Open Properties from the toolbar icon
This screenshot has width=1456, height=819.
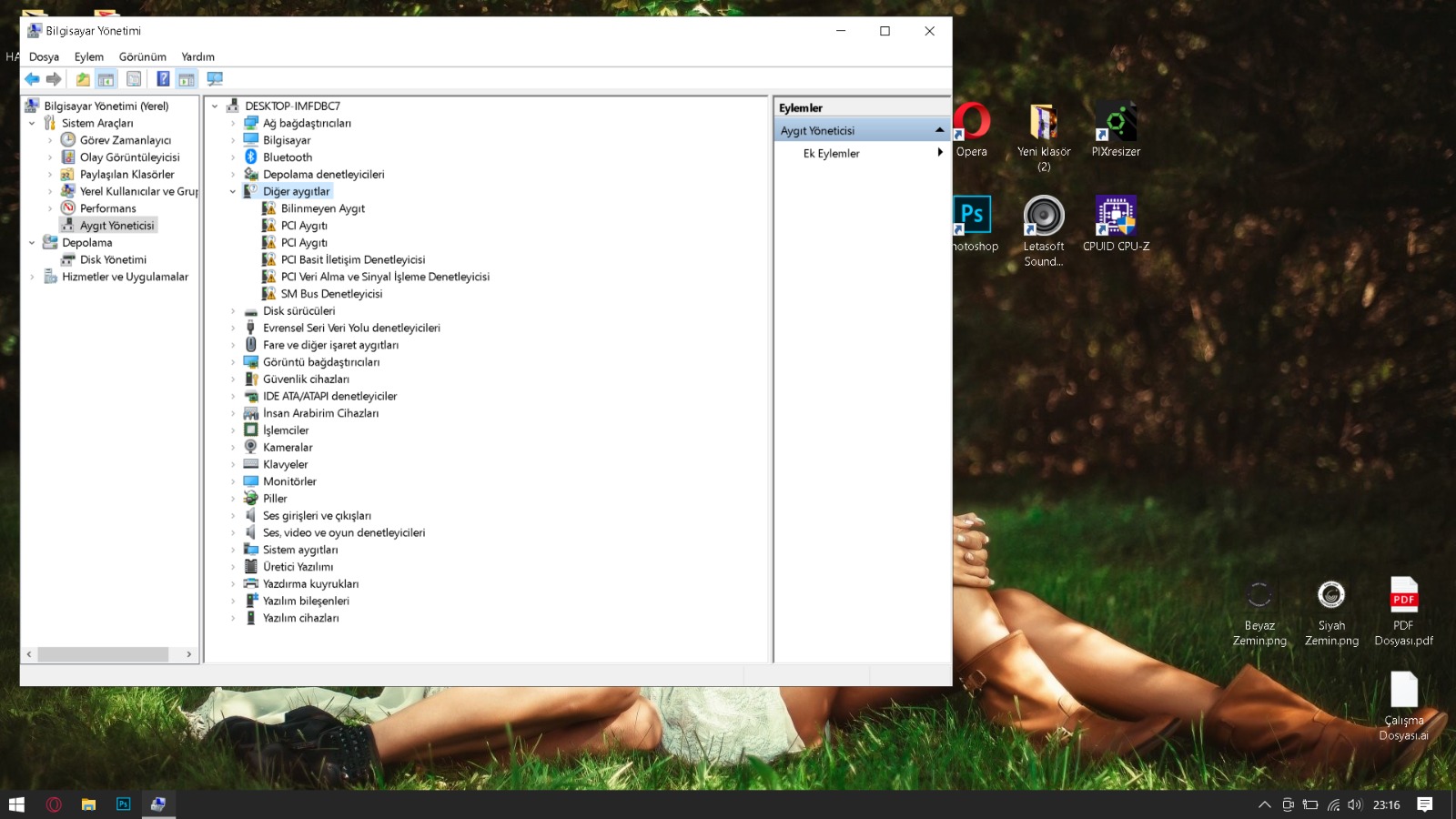(x=134, y=79)
